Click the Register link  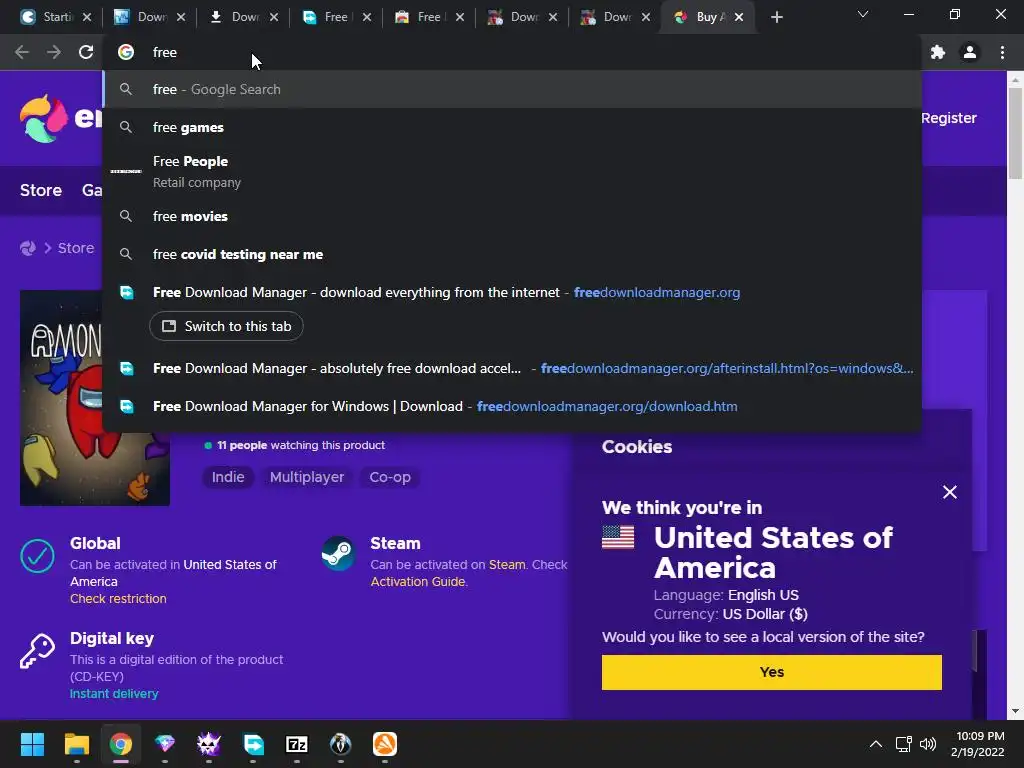click(949, 118)
